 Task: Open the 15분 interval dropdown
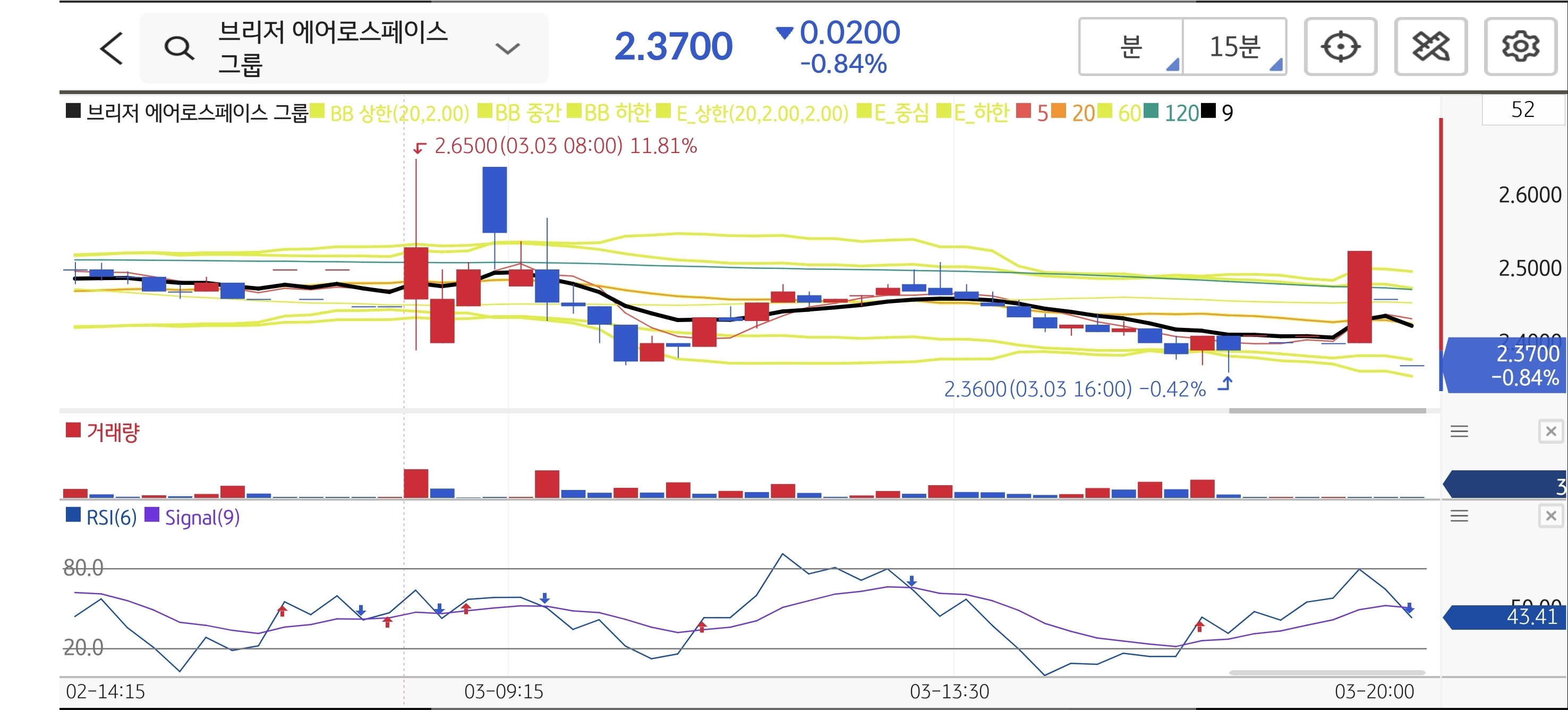coord(1234,47)
